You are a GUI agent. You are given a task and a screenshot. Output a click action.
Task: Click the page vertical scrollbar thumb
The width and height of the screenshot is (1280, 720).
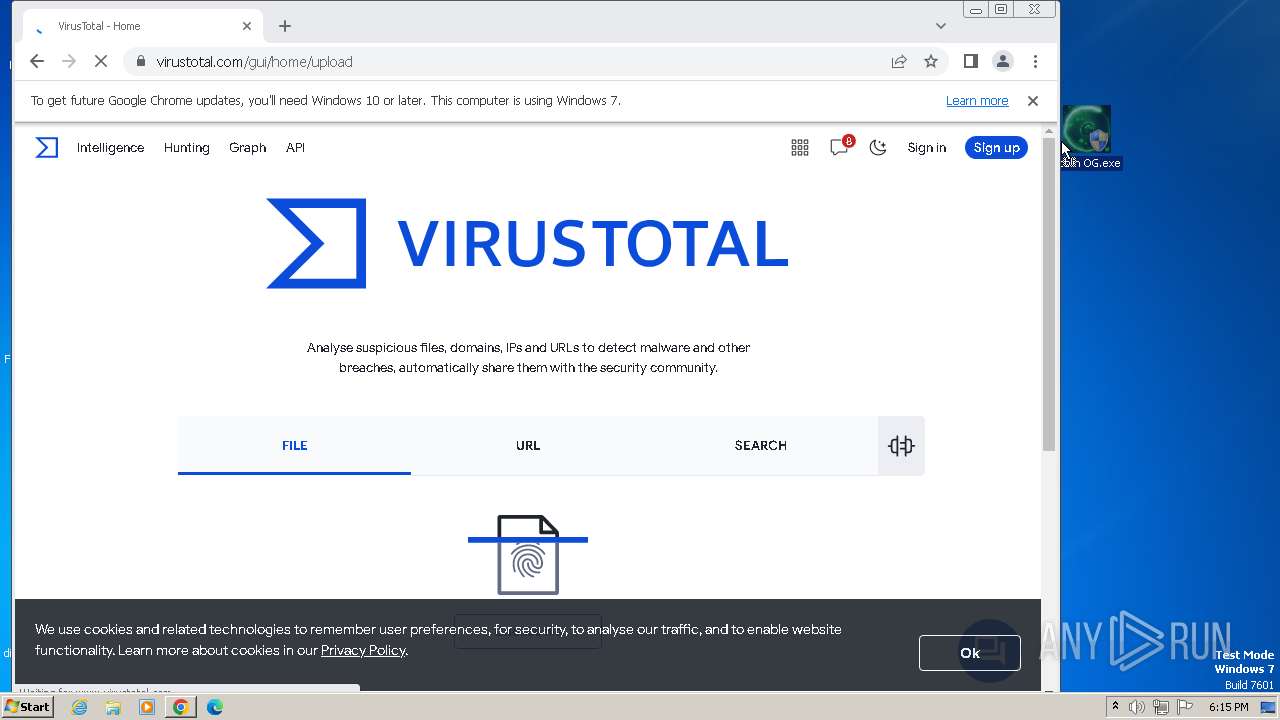1049,295
